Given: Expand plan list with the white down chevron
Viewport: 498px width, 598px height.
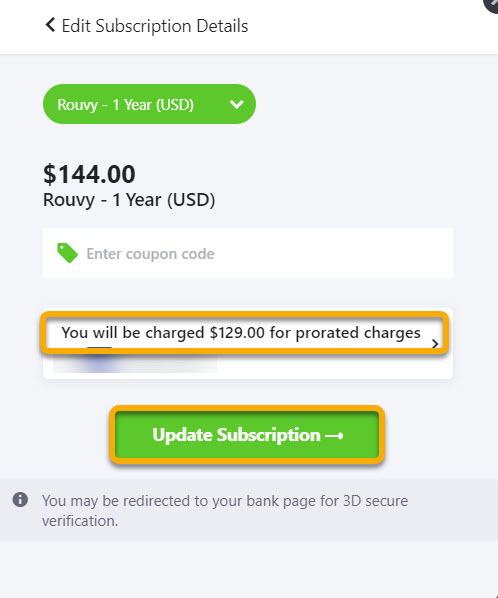Looking at the screenshot, I should (237, 104).
